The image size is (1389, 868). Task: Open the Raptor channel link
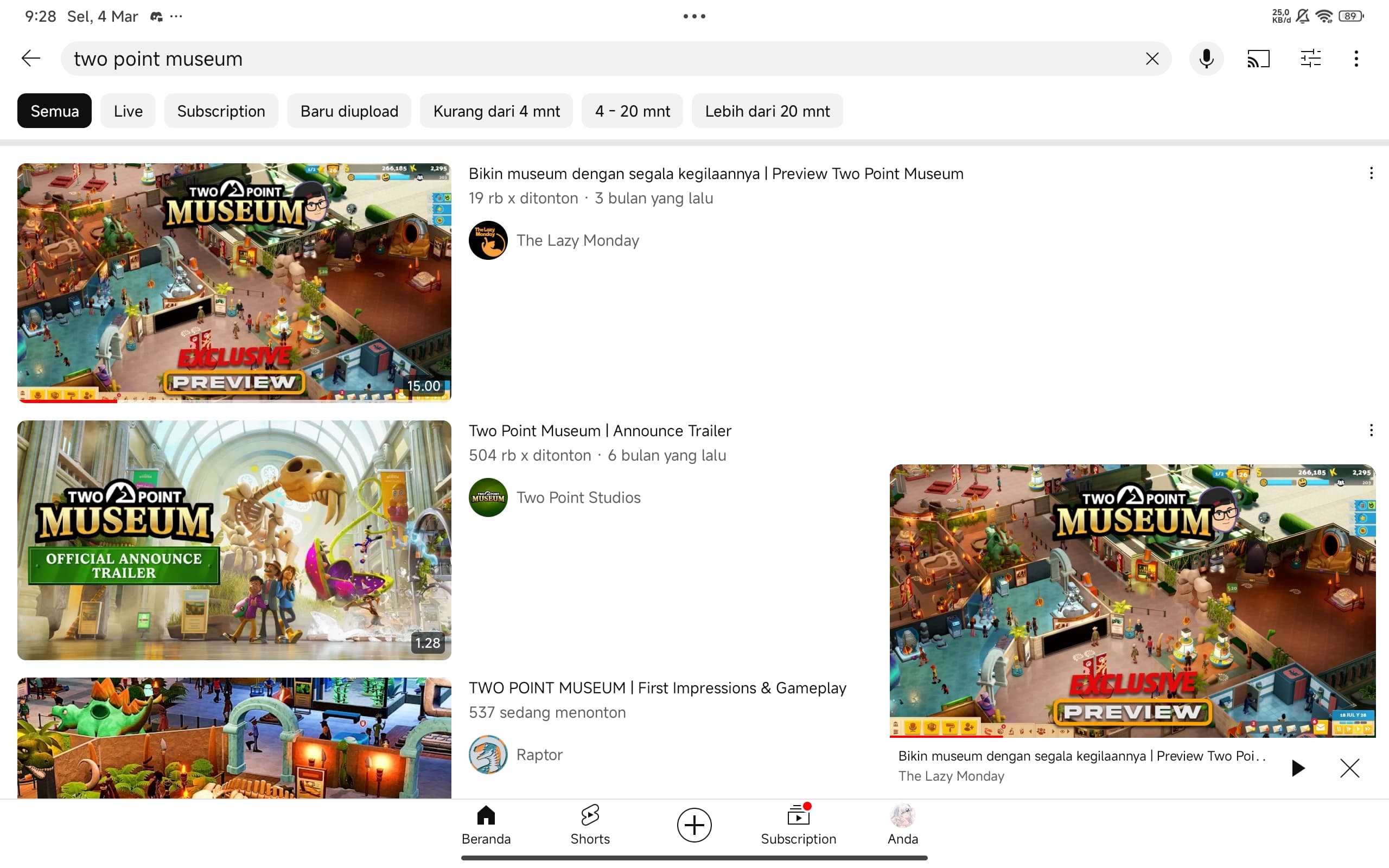click(538, 754)
